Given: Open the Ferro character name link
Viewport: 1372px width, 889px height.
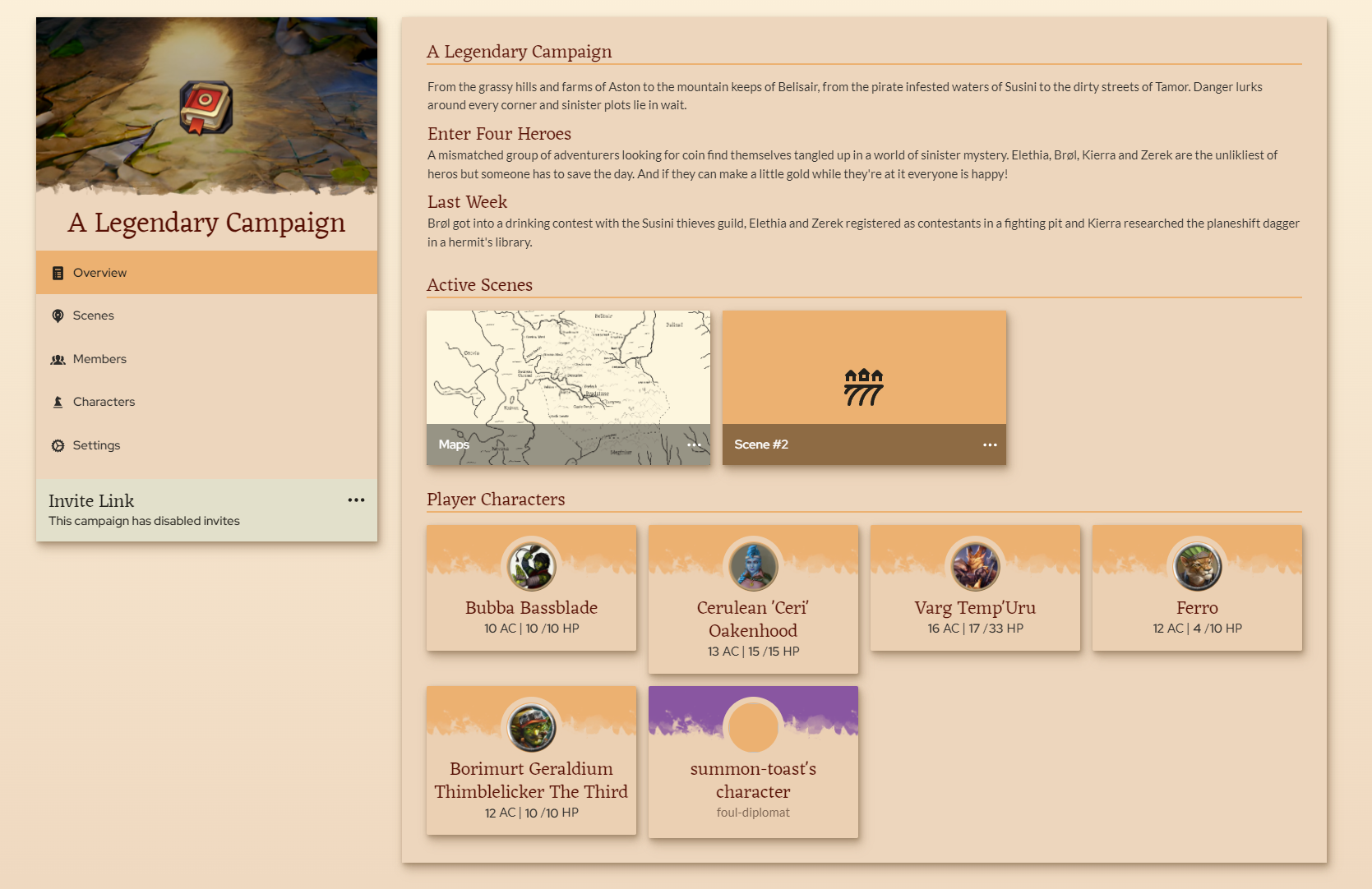Looking at the screenshot, I should coord(1197,608).
